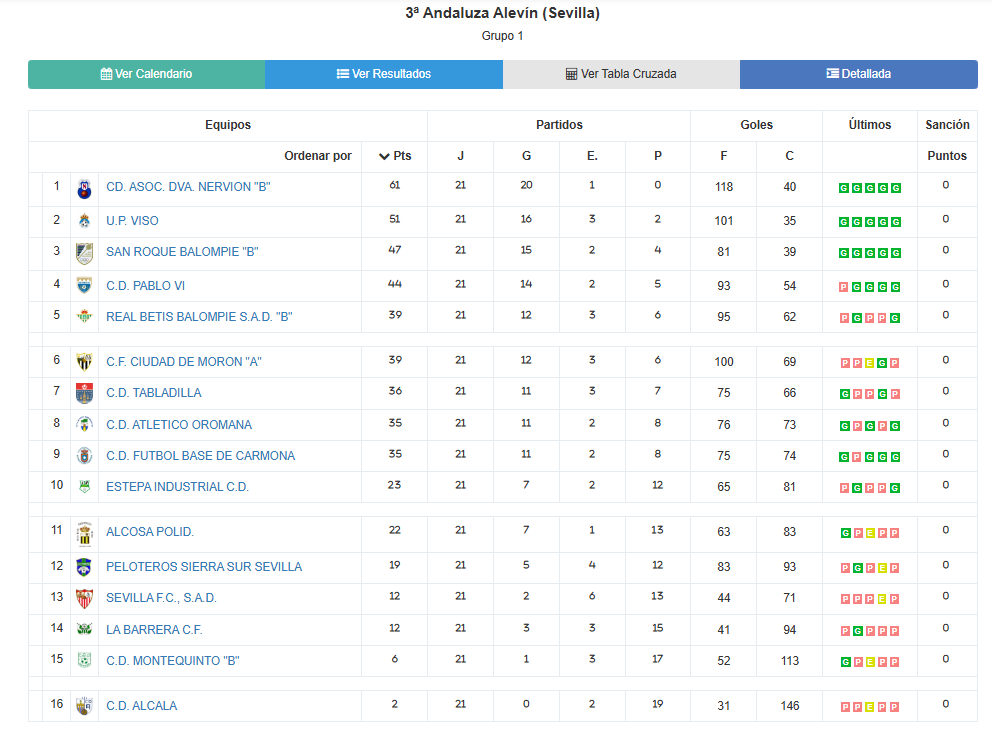Click C.D. ALCALA crest icon
The height and width of the screenshot is (731, 992).
(x=84, y=706)
